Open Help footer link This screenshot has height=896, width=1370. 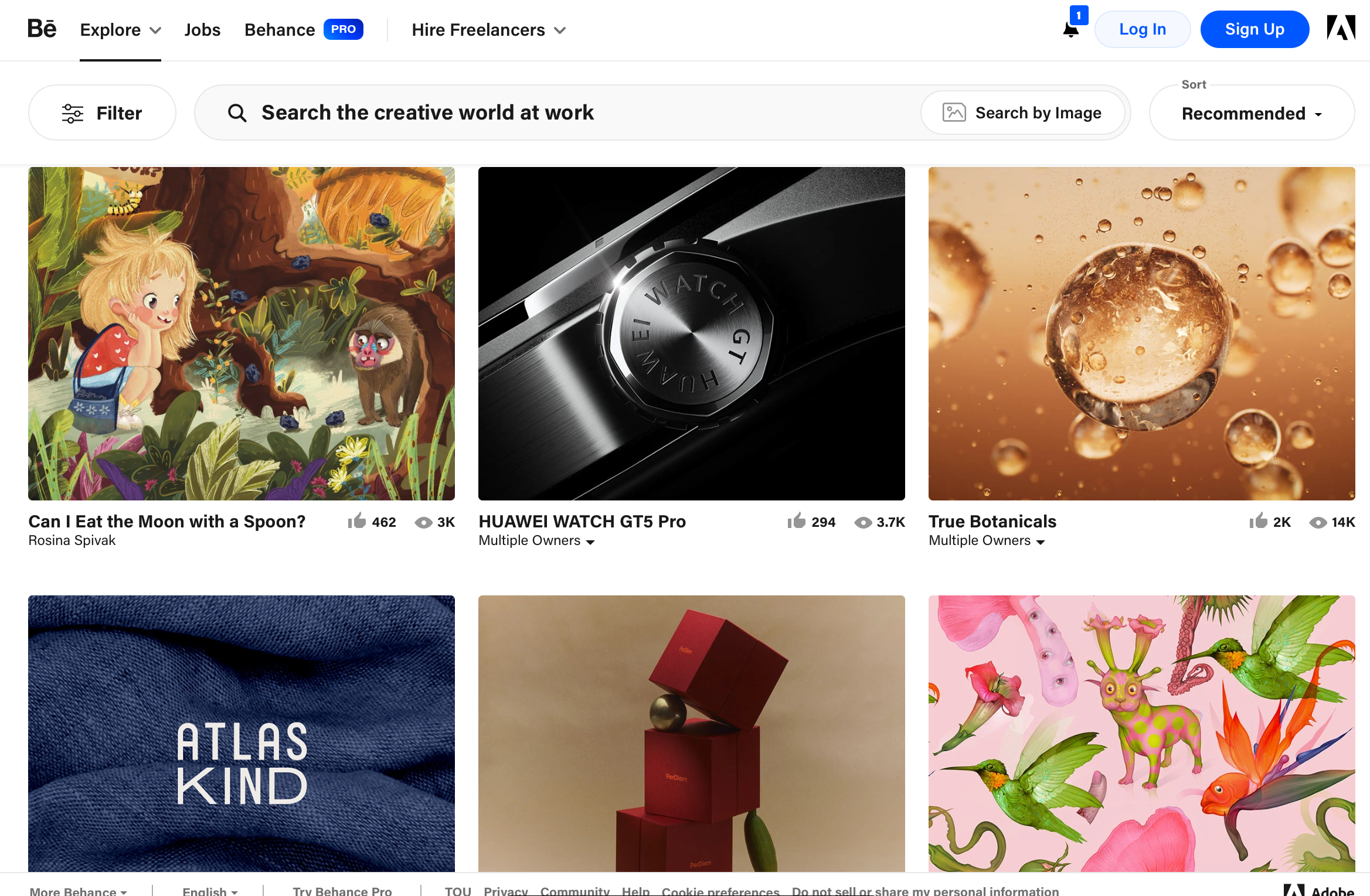coord(635,891)
